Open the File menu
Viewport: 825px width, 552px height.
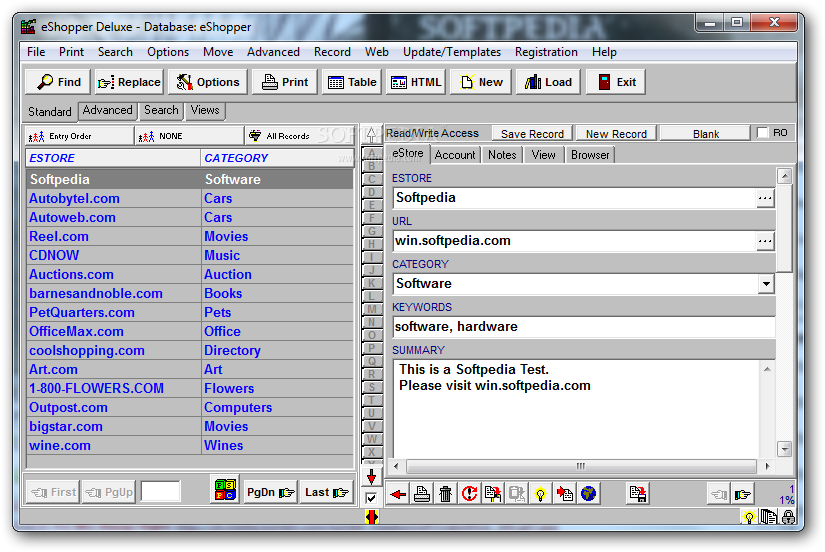[x=36, y=52]
